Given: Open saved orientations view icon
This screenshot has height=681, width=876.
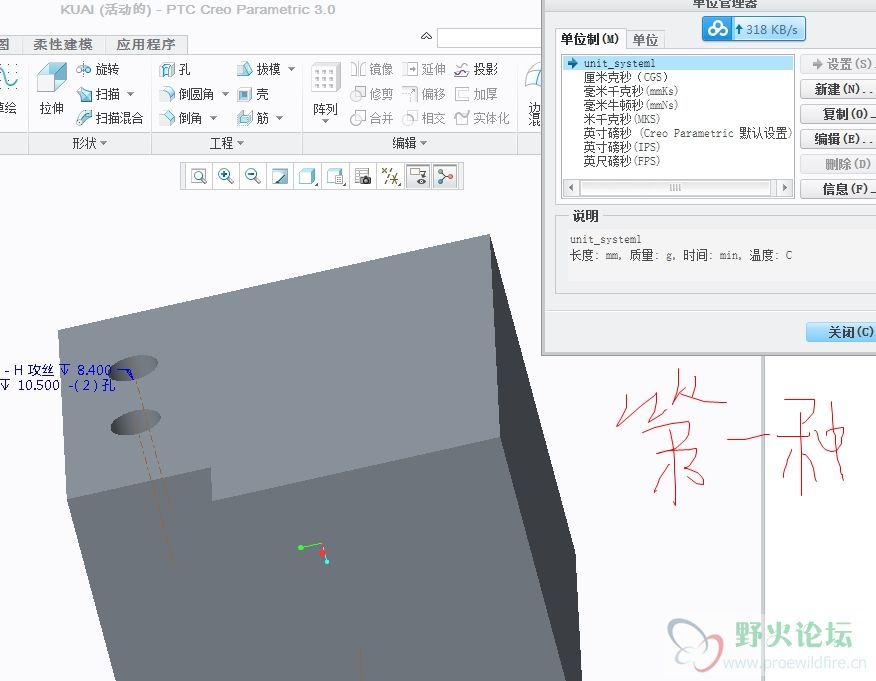Looking at the screenshot, I should [x=335, y=177].
